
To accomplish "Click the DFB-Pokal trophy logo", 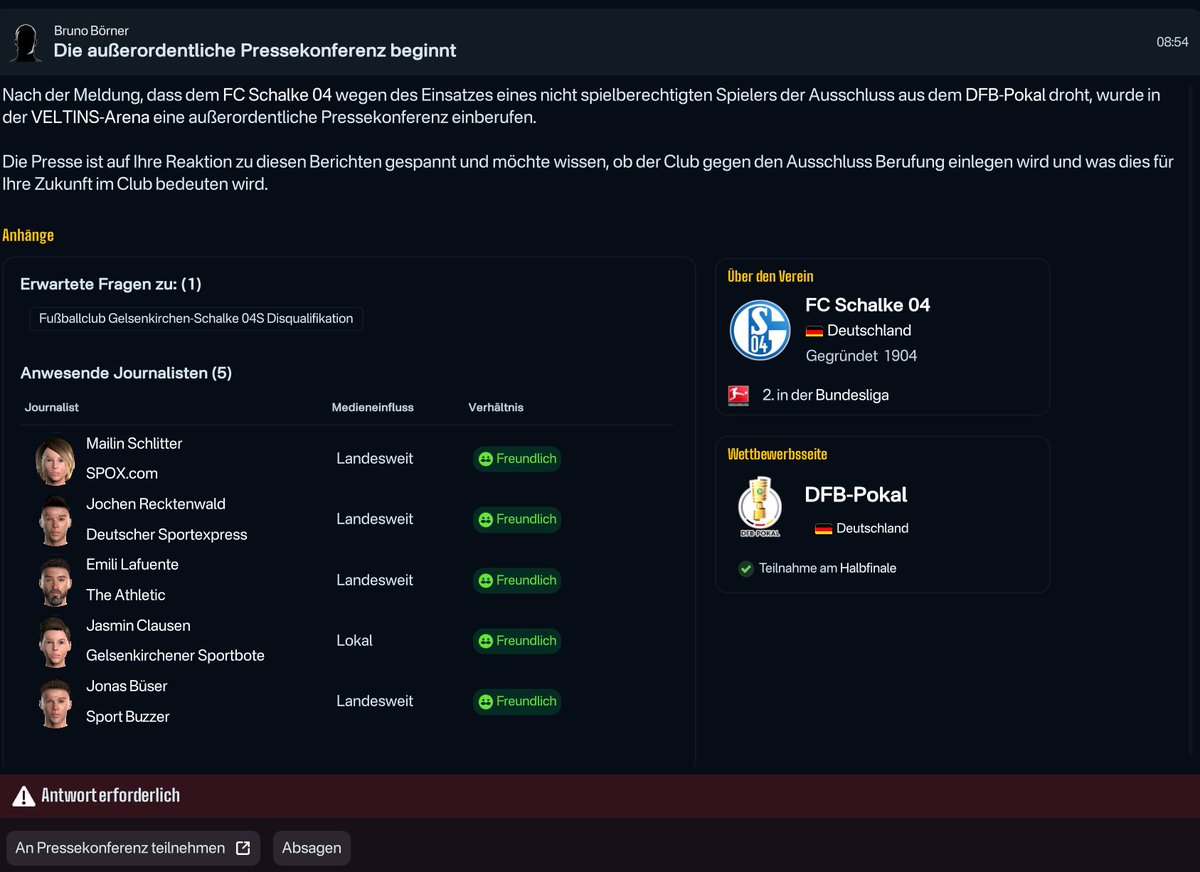I will (760, 508).
